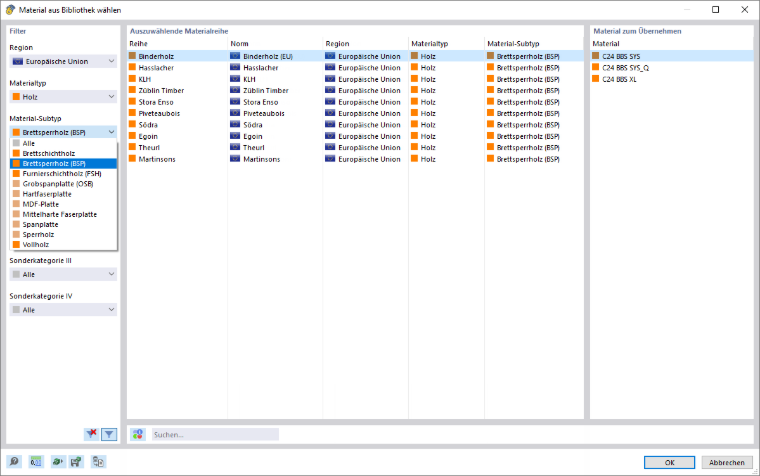Confirm with the OK button
The height and width of the screenshot is (476, 760).
coord(669,462)
